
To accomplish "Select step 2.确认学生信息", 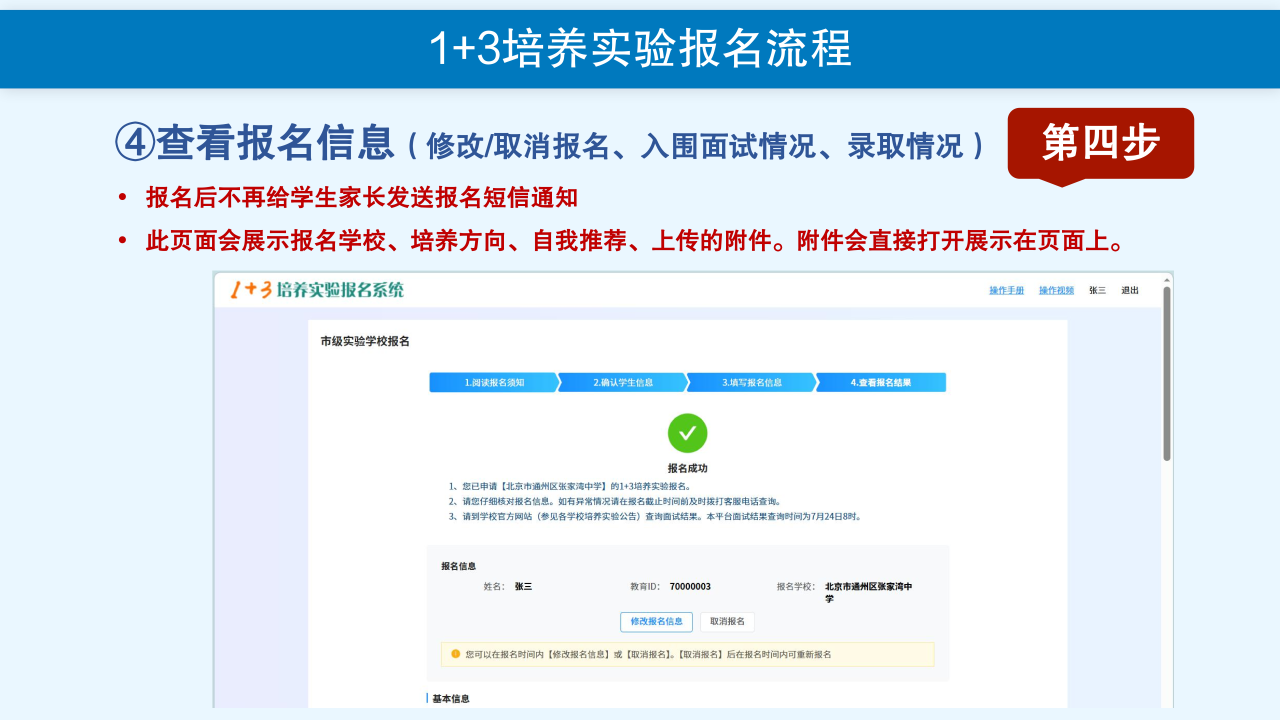I will coord(623,382).
